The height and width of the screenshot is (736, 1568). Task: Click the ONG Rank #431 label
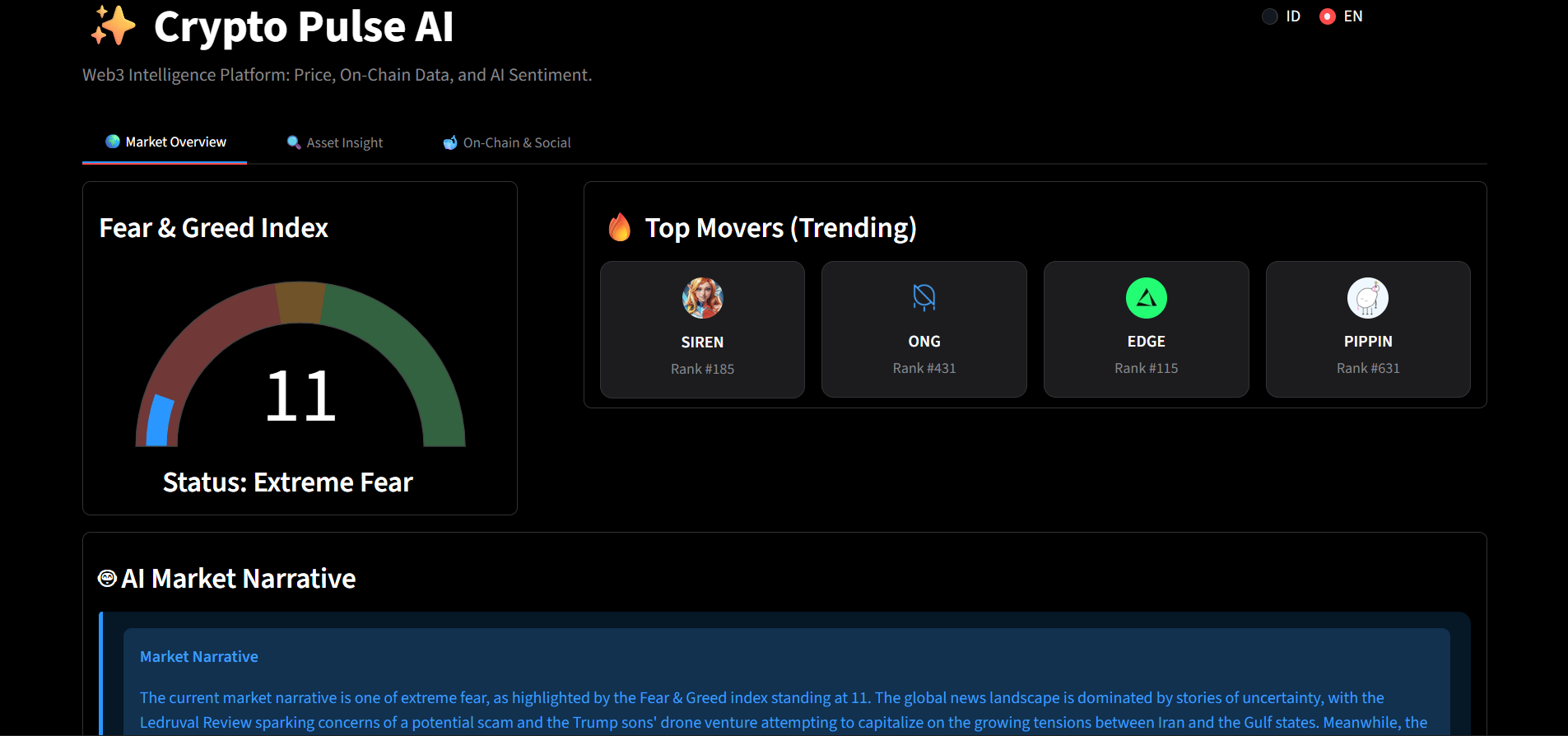[924, 368]
